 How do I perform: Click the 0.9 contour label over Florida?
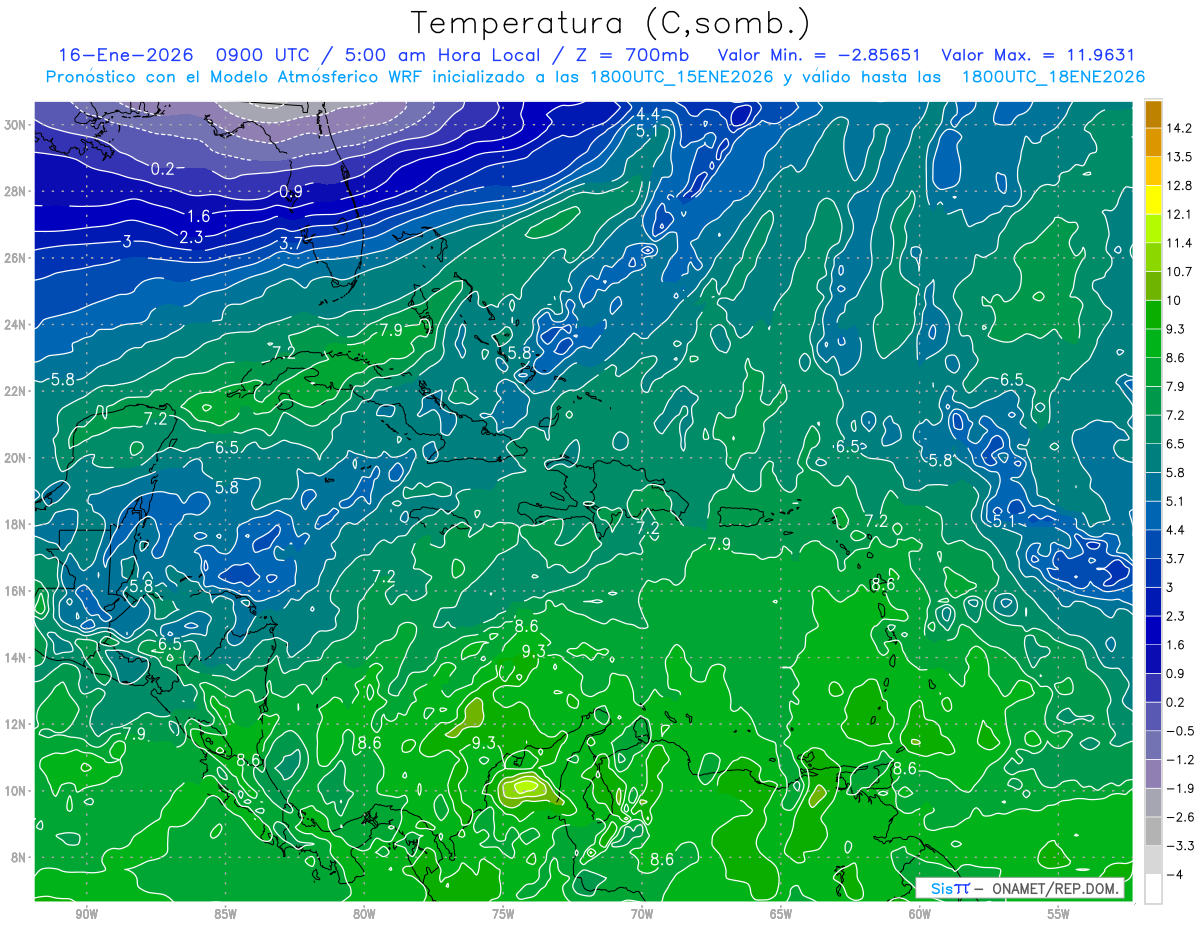[292, 191]
